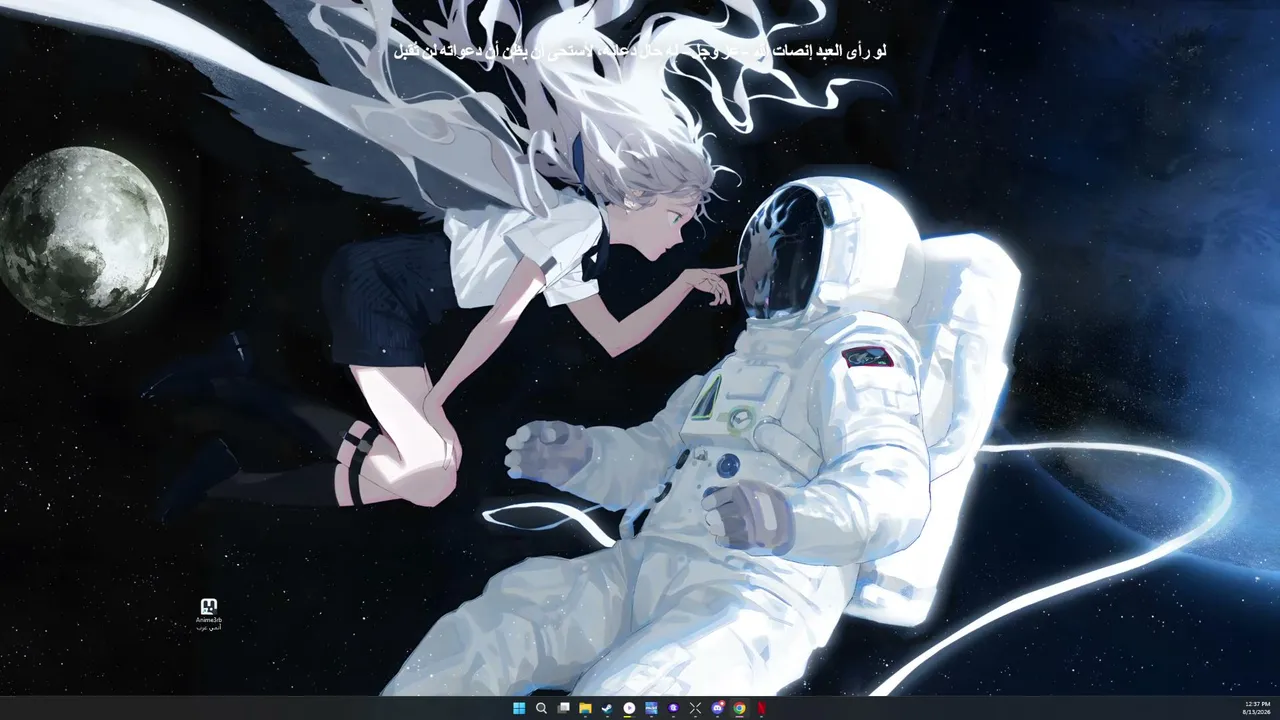This screenshot has width=1280, height=720.
Task: Open the Anime3rb desktop shortcut
Action: [209, 614]
